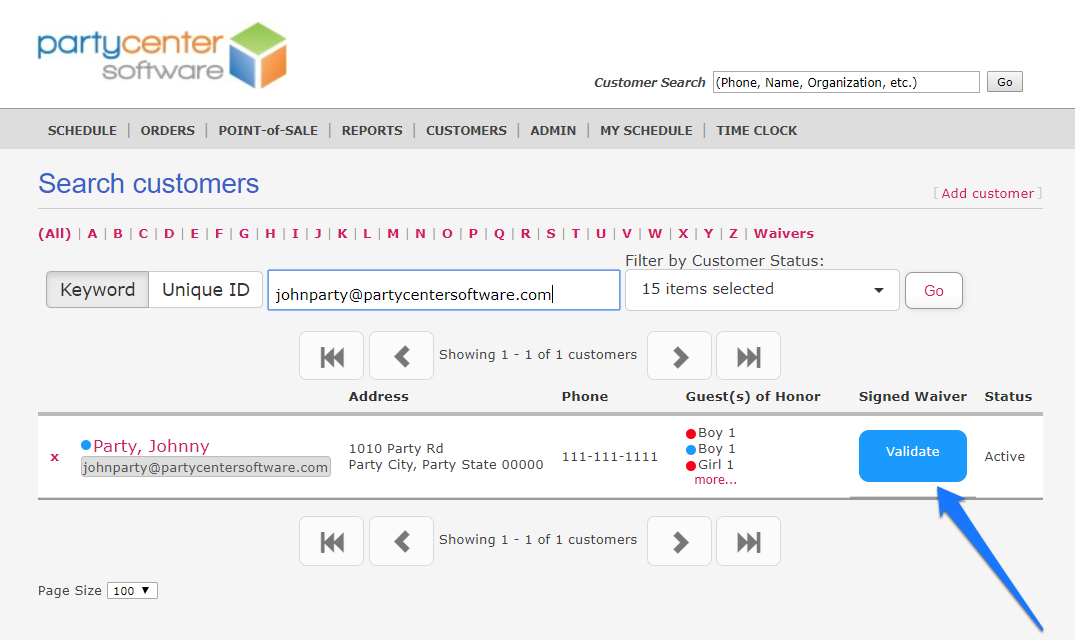Viewport: 1075px width, 640px height.
Task: Go to next page in top pagination
Action: [679, 356]
